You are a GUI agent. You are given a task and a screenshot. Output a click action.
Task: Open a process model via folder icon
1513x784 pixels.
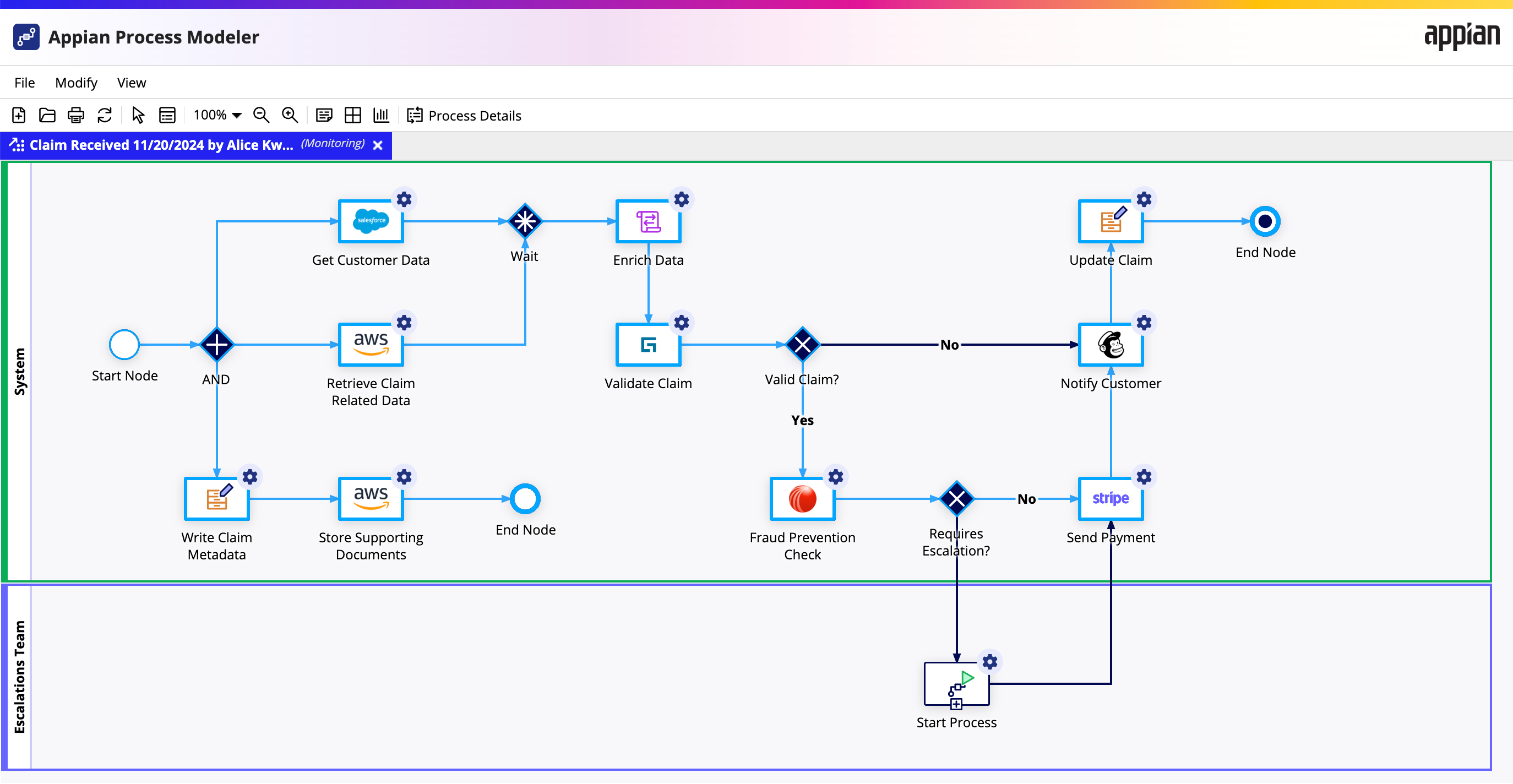[x=47, y=115]
